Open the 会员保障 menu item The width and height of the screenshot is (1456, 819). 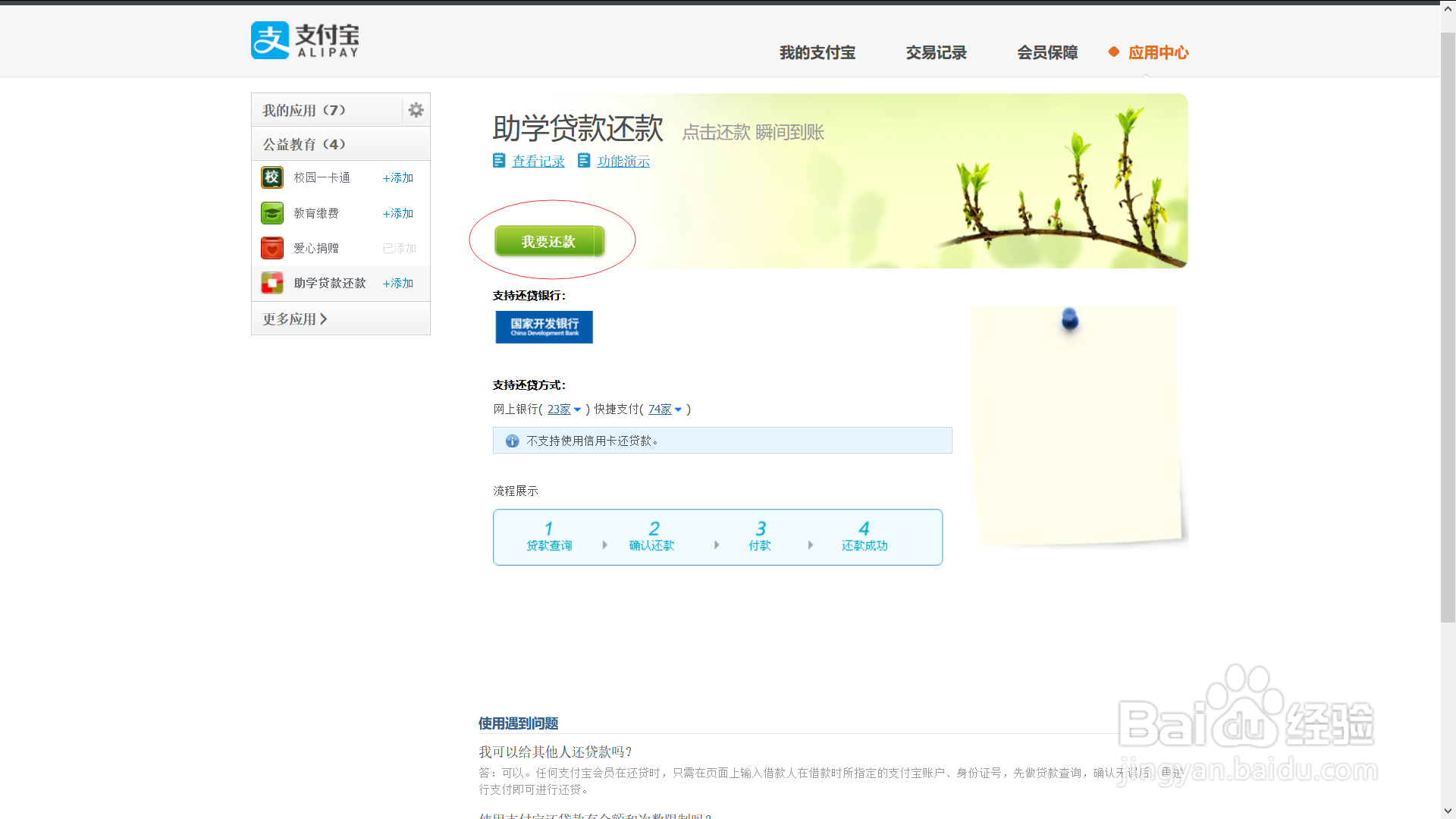[x=1047, y=52]
